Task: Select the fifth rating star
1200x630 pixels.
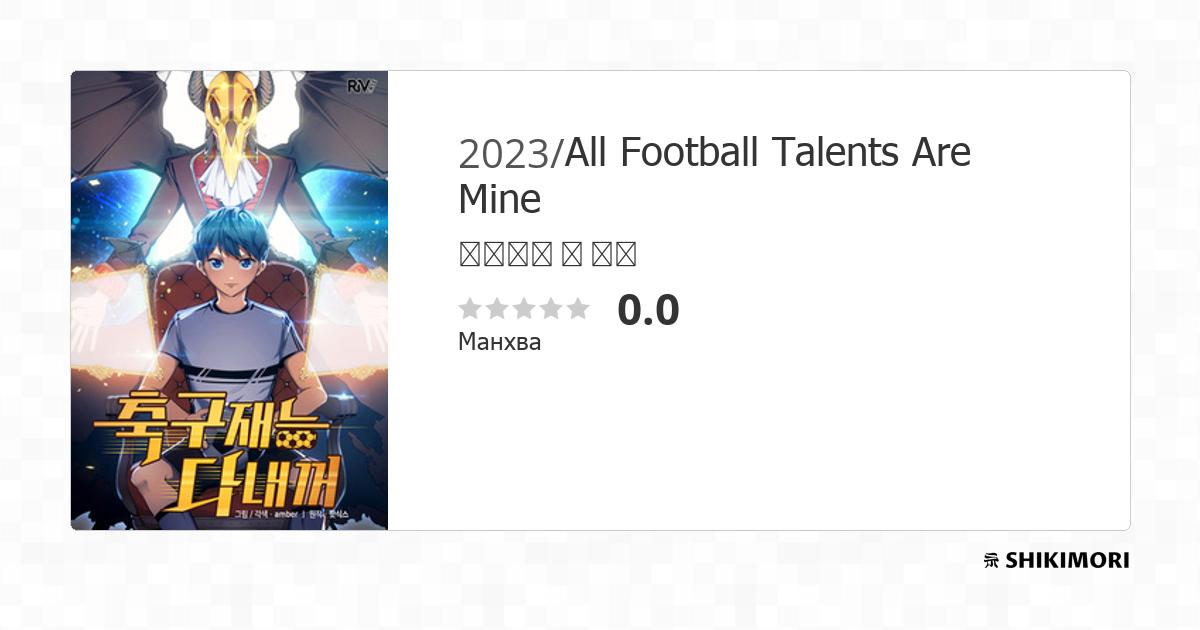Action: pyautogui.click(x=578, y=308)
